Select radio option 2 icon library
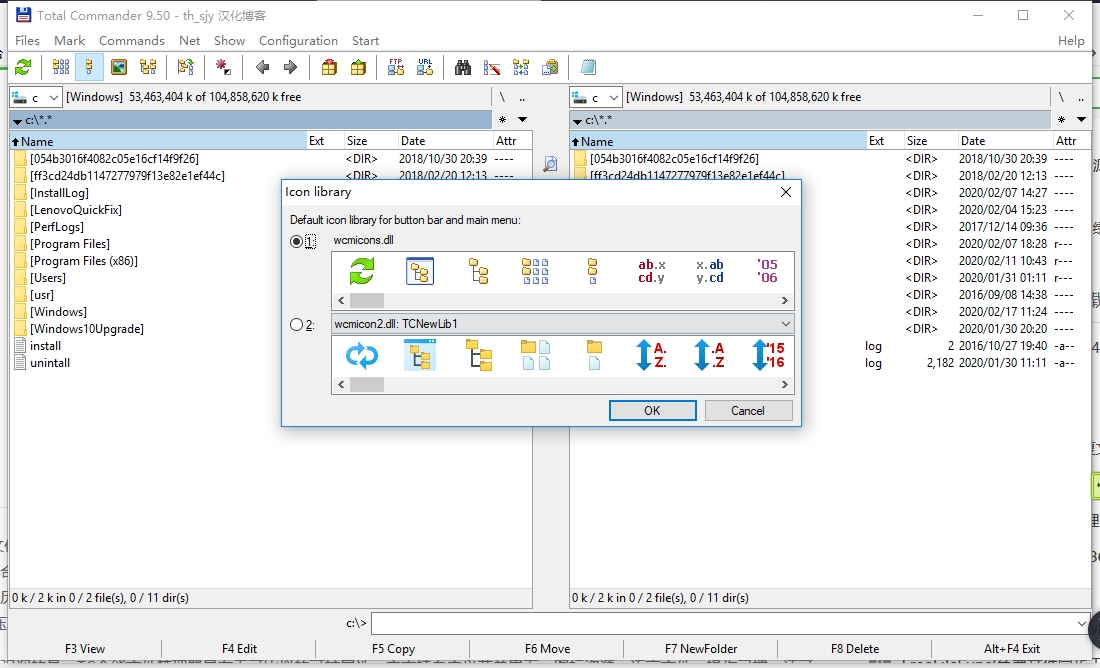 [296, 325]
